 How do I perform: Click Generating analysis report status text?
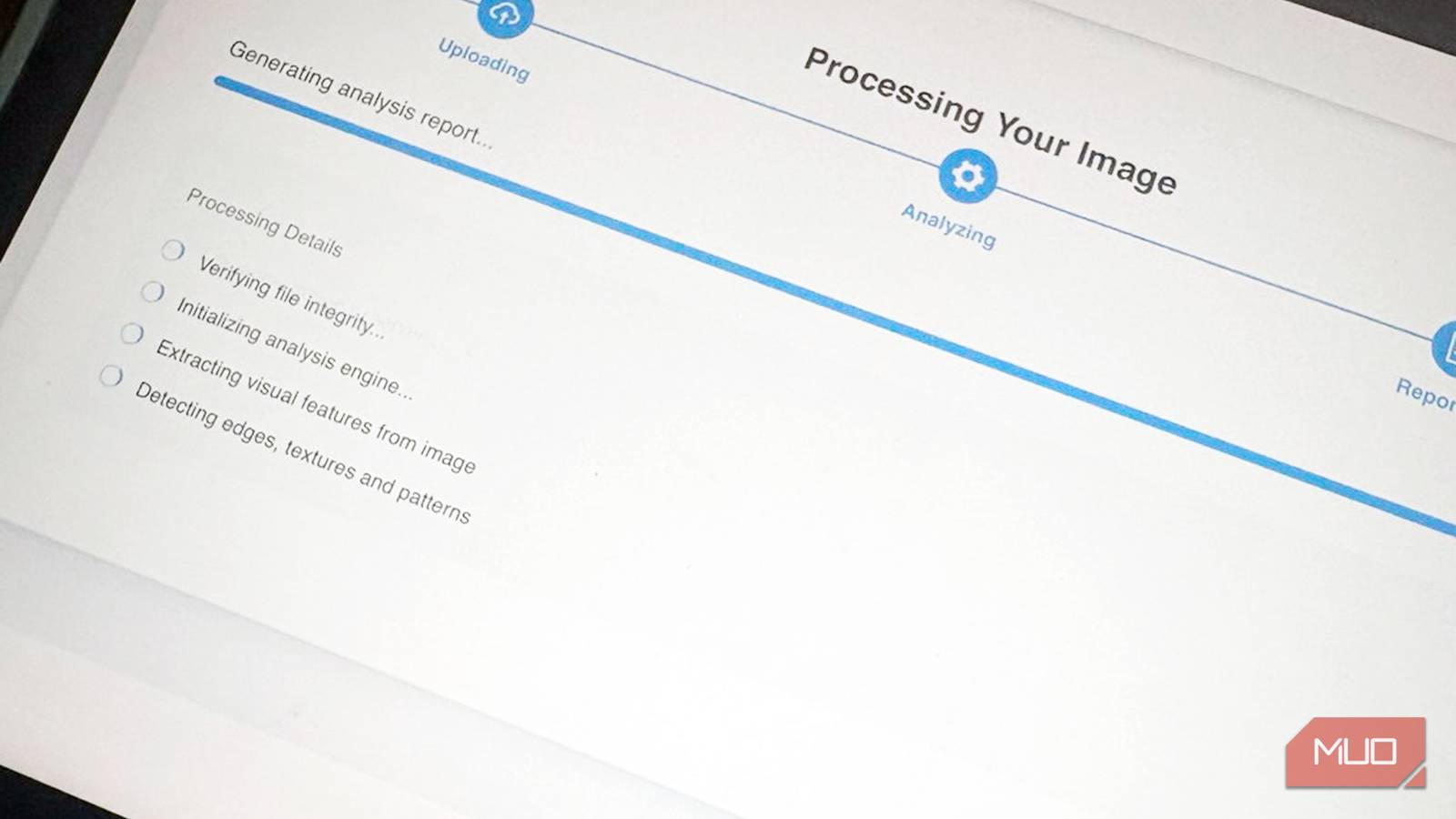point(360,95)
